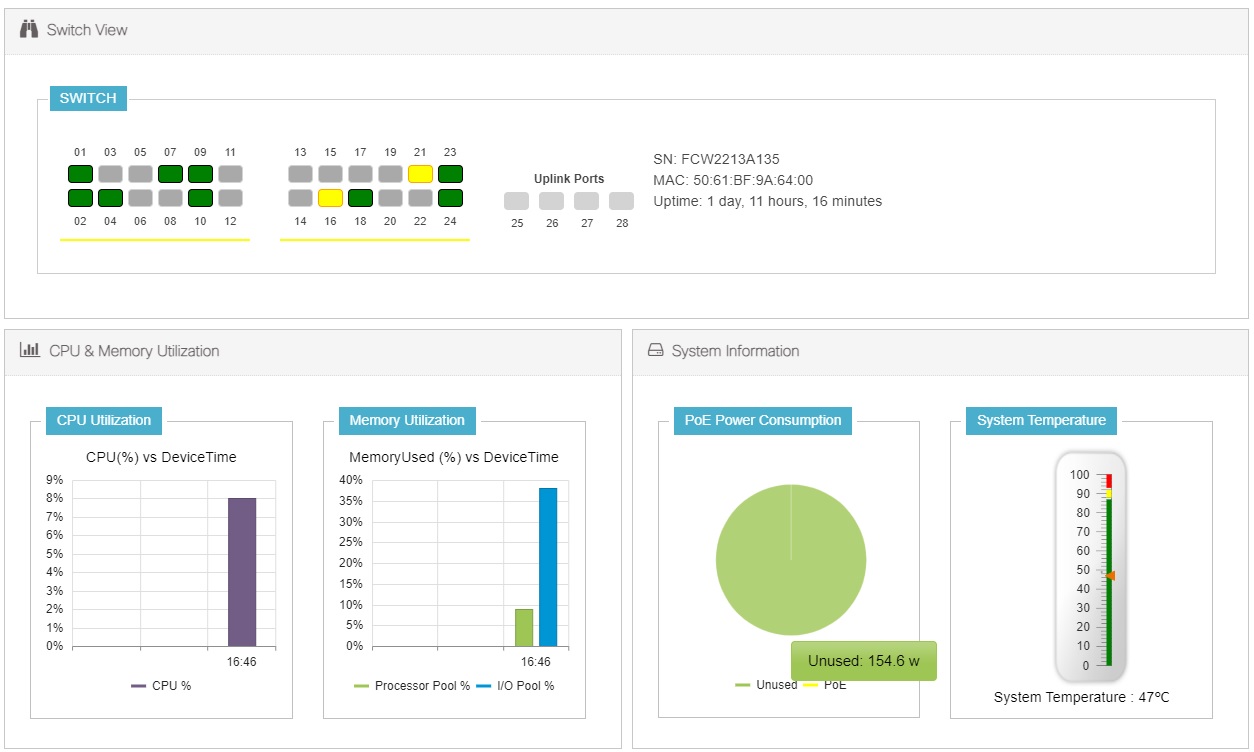Select the yellow port 16 indicator
The height and width of the screenshot is (752, 1254).
(x=330, y=199)
